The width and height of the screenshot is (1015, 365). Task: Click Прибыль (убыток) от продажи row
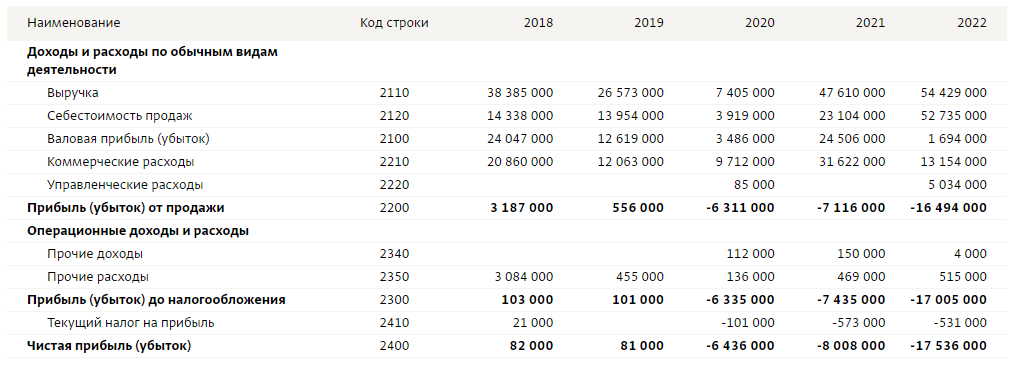coord(507,208)
